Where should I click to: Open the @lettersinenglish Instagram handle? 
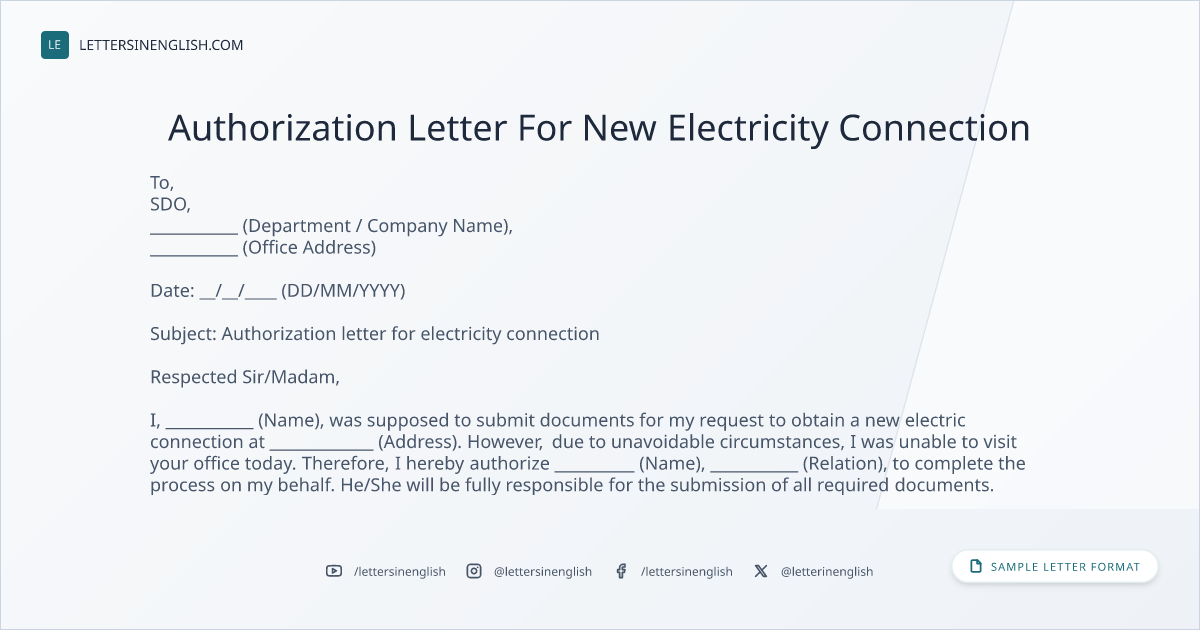(x=543, y=571)
